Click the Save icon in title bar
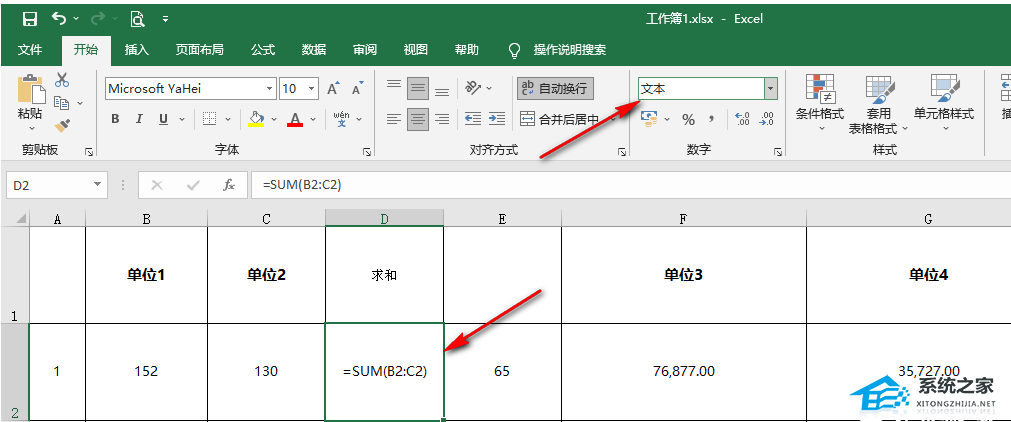The width and height of the screenshot is (1011, 422). 29,18
